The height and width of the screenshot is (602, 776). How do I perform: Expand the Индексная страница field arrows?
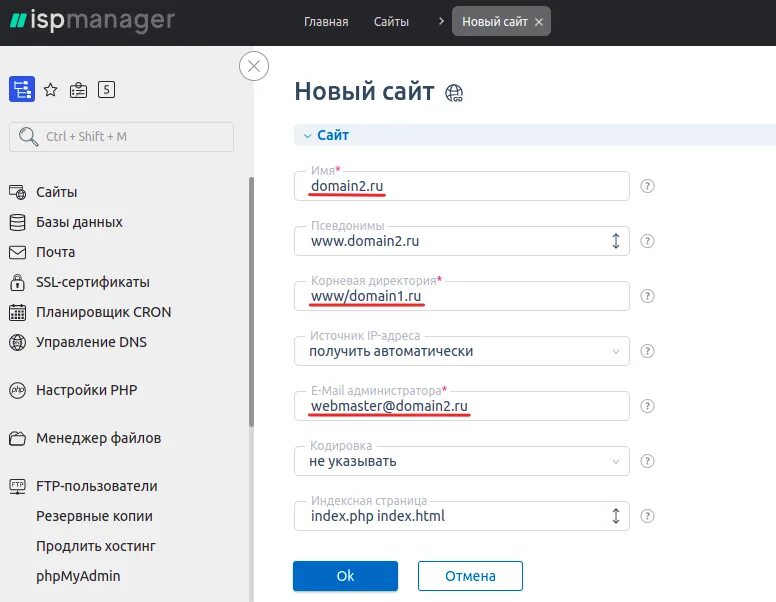(615, 516)
